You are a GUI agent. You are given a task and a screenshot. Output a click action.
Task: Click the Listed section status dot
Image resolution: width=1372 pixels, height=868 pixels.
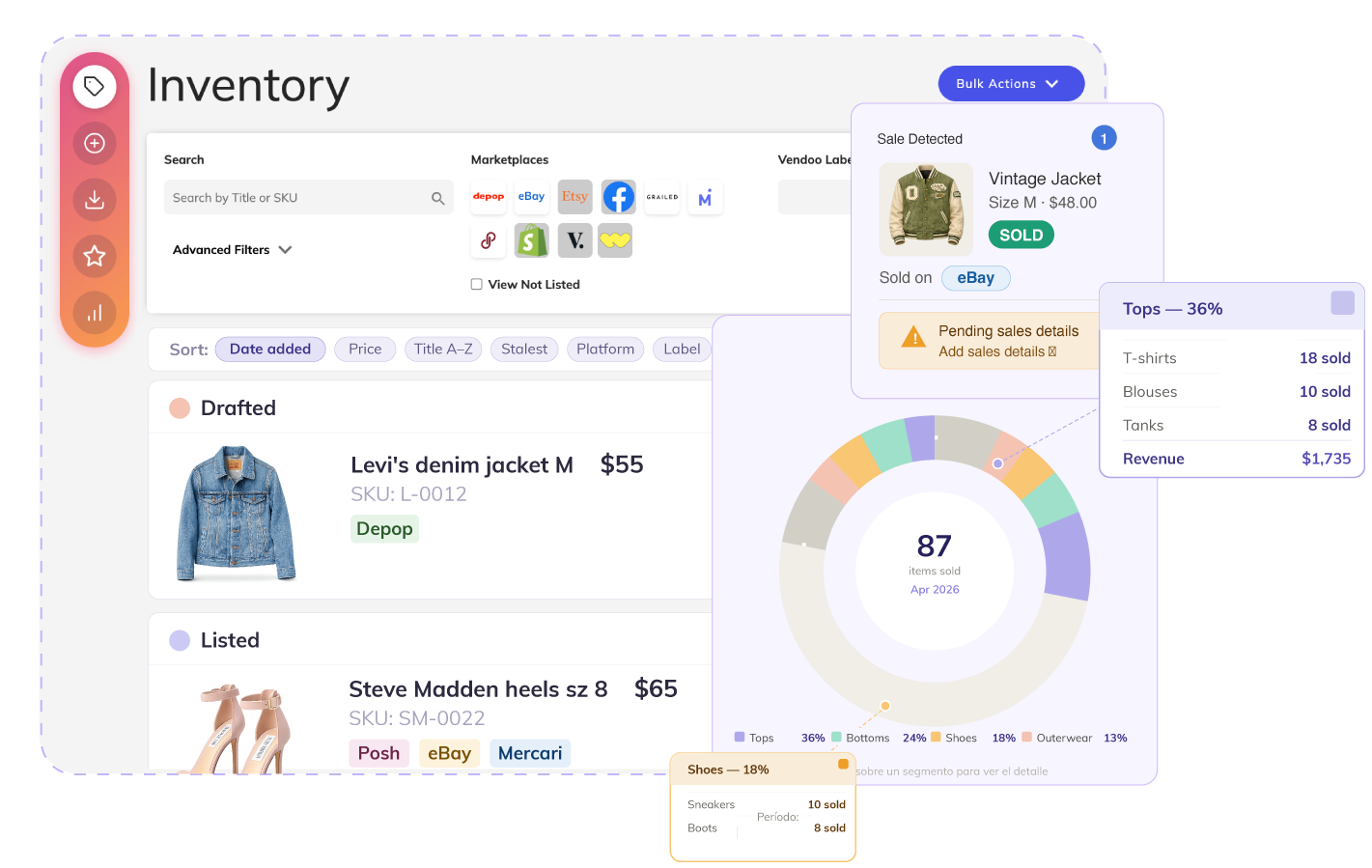tap(180, 640)
